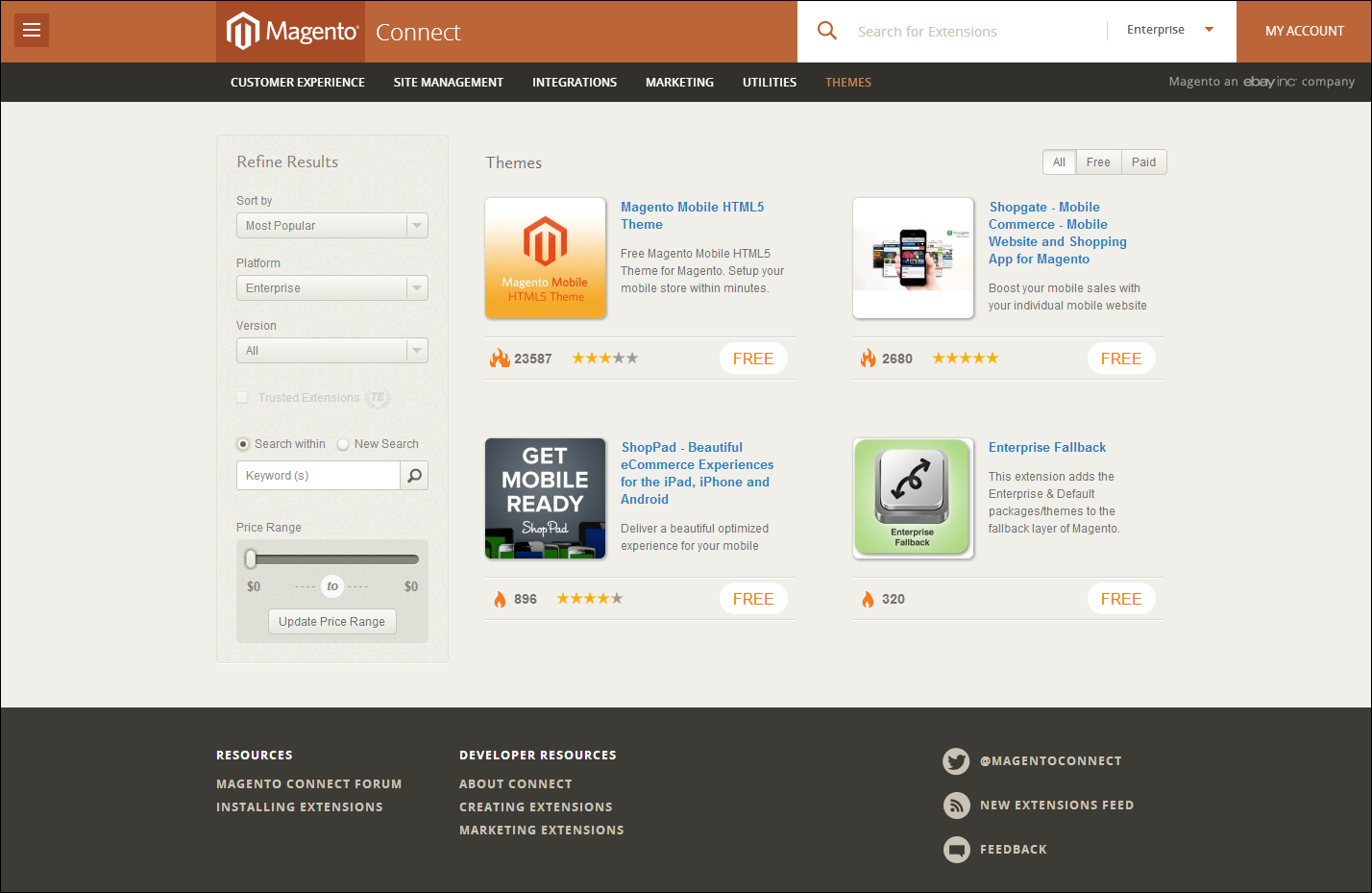Click the star rating for ShopPad theme

pos(590,599)
